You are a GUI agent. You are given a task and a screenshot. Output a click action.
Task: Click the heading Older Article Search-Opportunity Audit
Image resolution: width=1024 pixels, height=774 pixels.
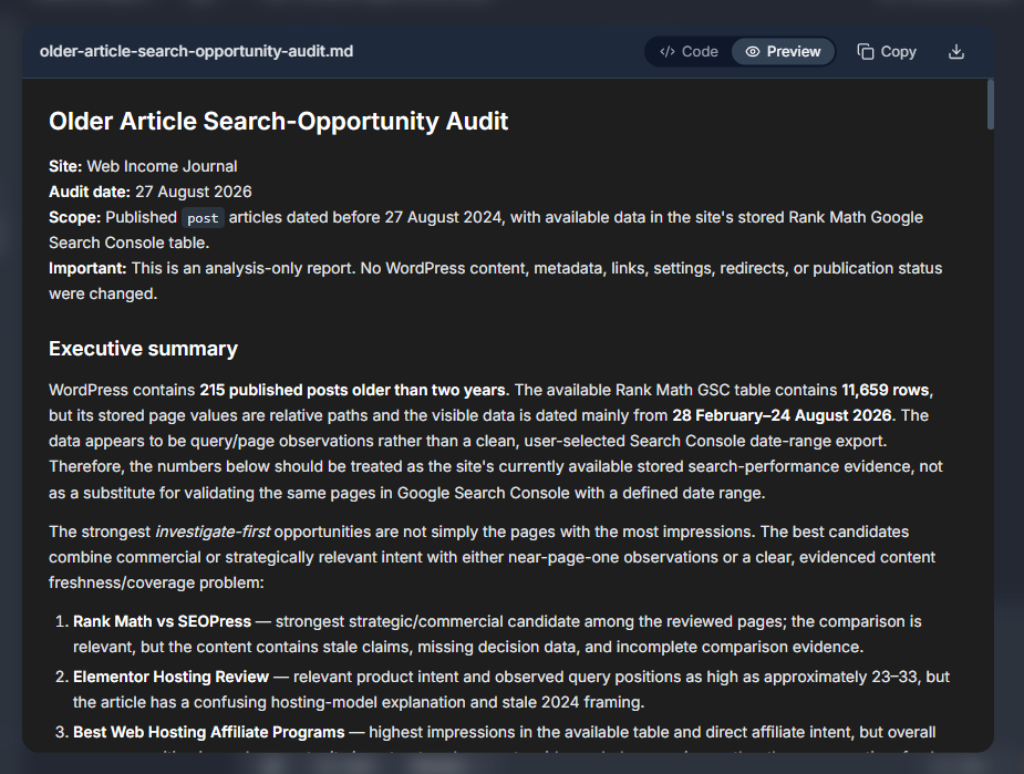[x=278, y=121]
